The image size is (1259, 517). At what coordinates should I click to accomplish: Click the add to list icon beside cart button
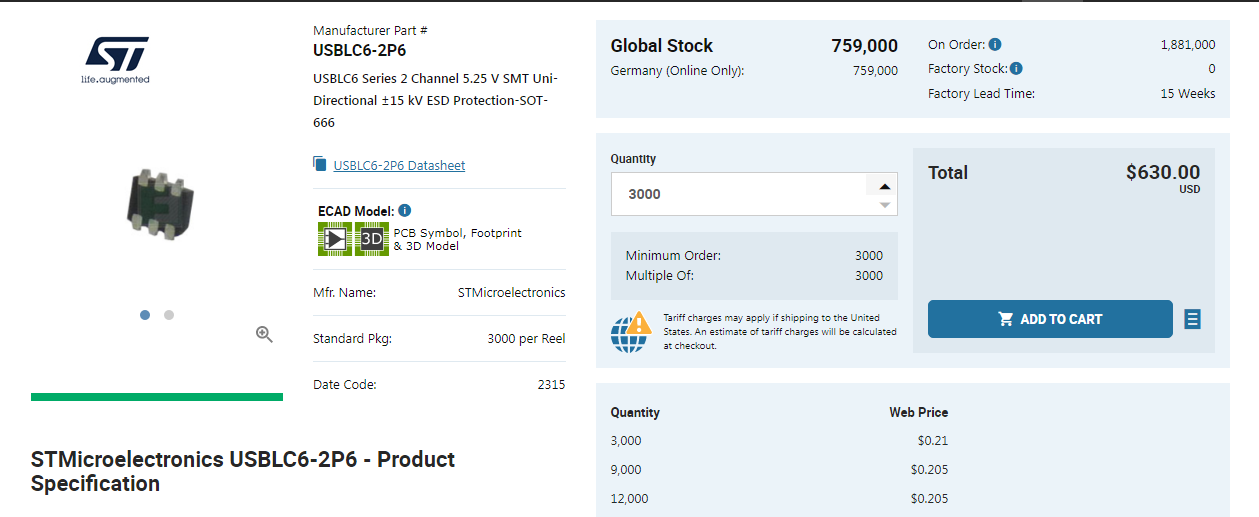click(1192, 319)
